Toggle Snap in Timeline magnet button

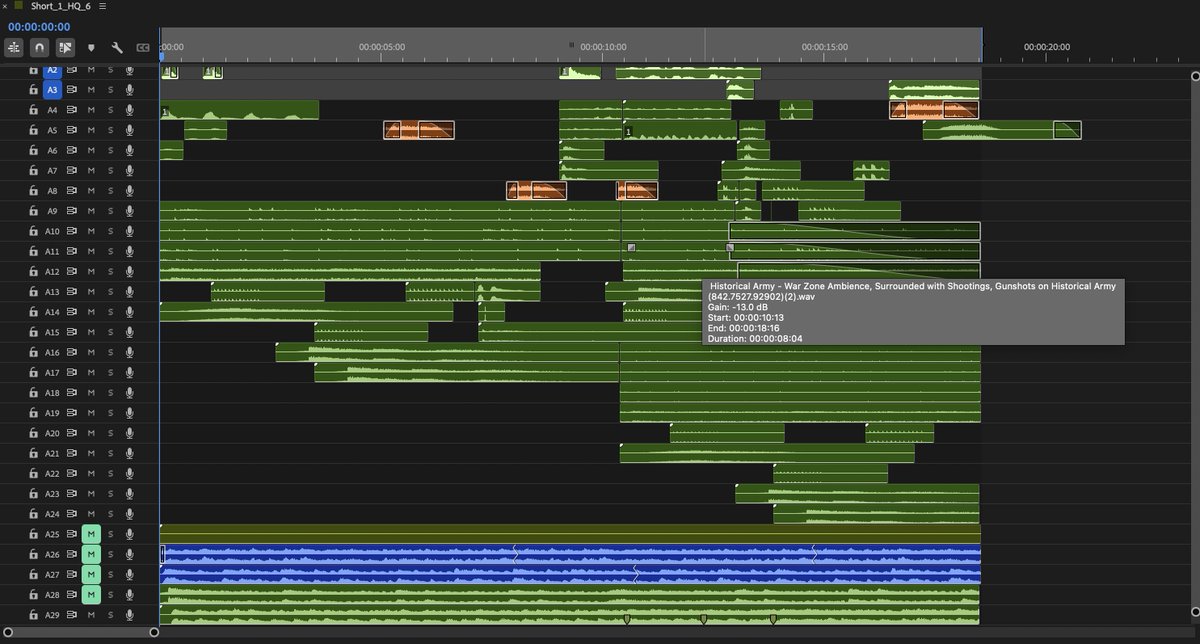(40, 47)
